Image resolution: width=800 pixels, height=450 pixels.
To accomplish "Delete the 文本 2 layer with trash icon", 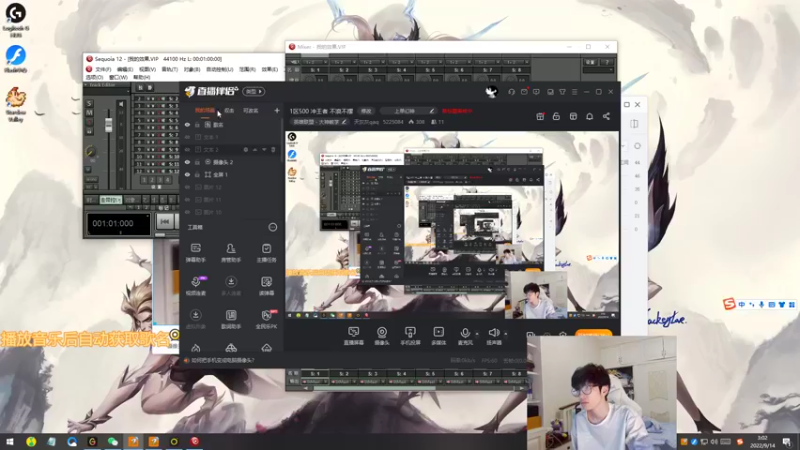I will coord(273,149).
